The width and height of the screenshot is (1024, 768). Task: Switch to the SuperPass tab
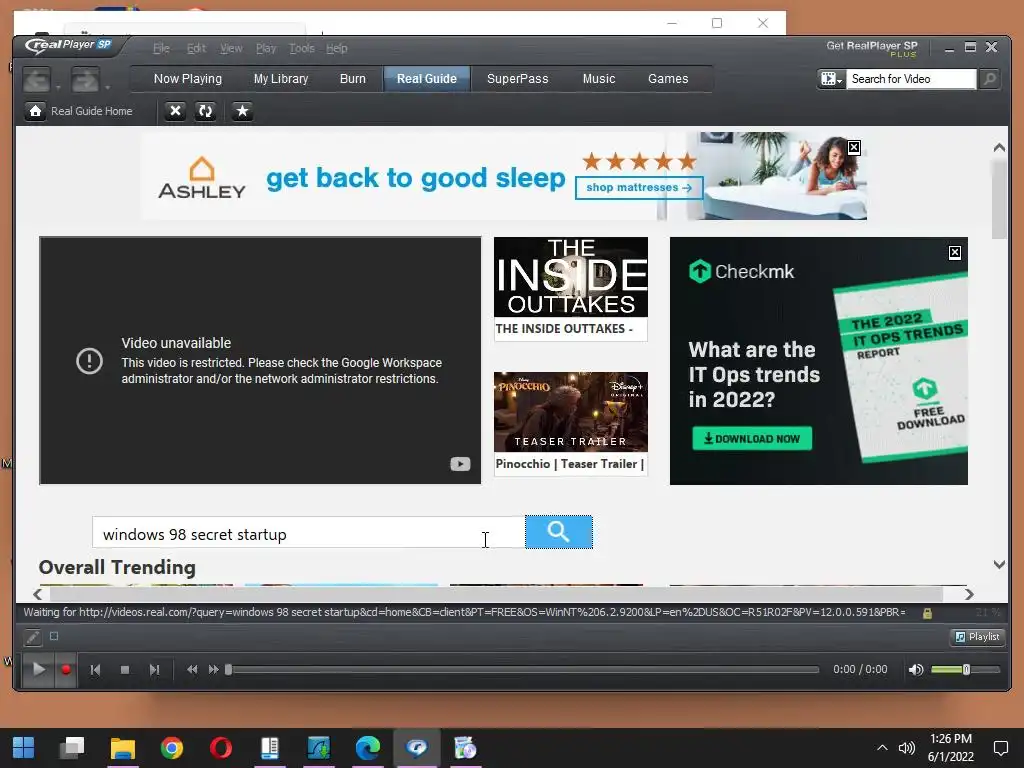(518, 78)
